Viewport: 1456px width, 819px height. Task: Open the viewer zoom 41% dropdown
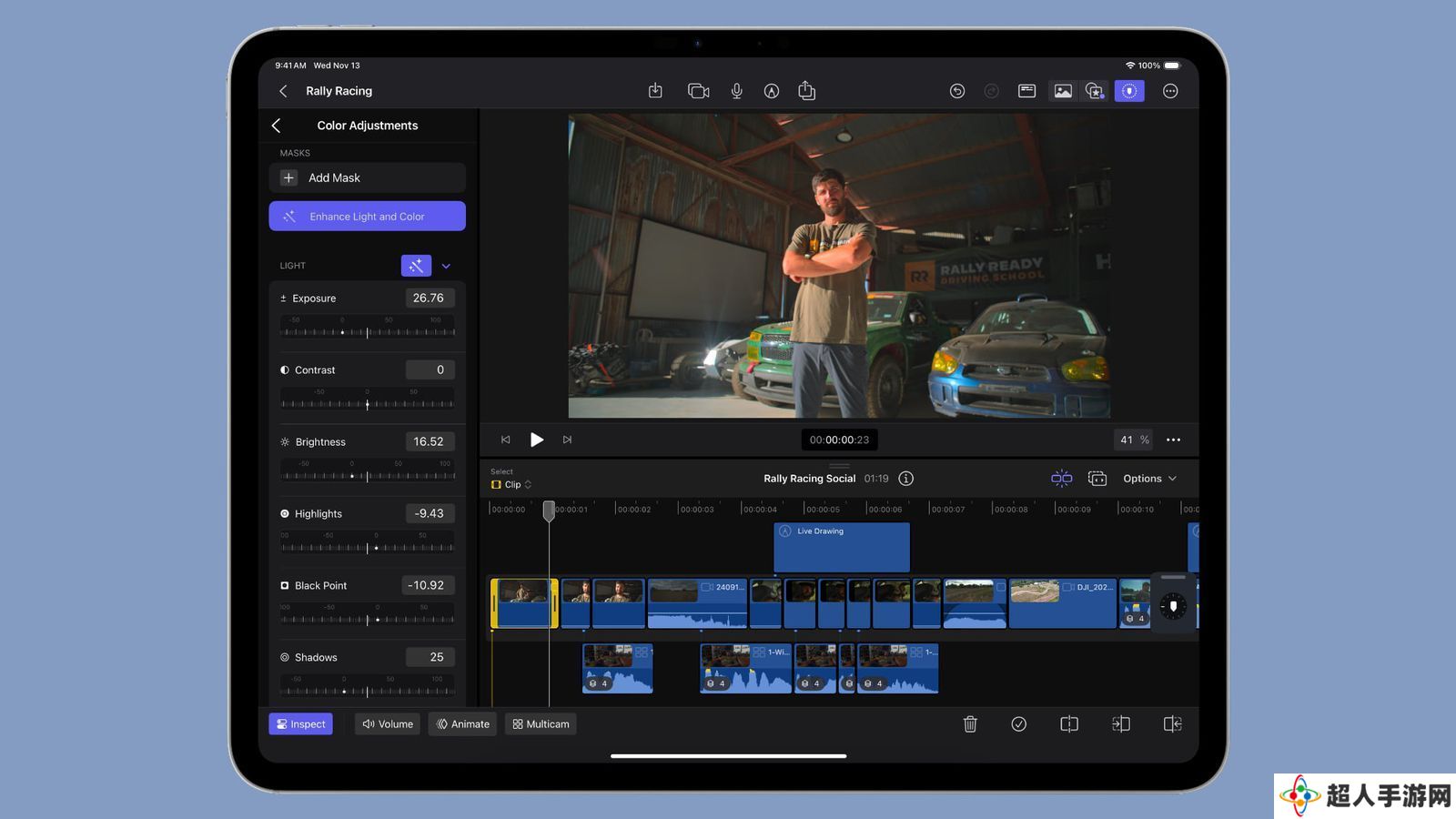[x=1134, y=440]
